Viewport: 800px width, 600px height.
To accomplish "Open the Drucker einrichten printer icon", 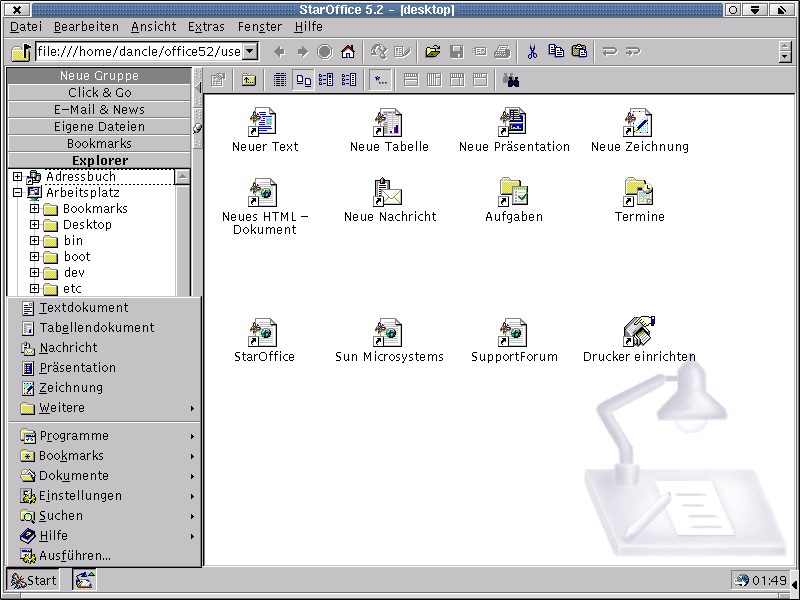I will click(x=639, y=332).
